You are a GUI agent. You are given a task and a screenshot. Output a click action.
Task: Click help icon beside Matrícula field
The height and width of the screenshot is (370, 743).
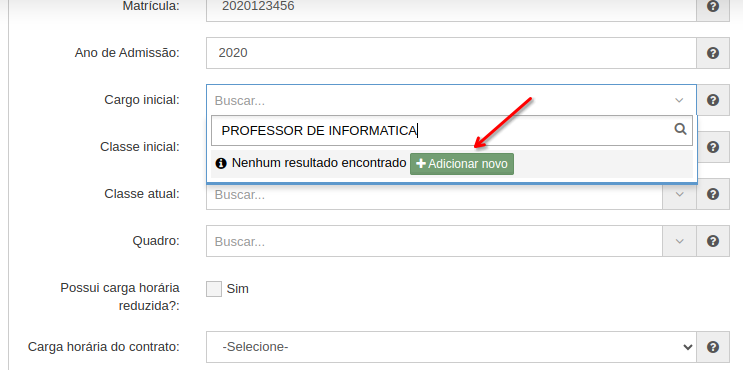coord(713,7)
